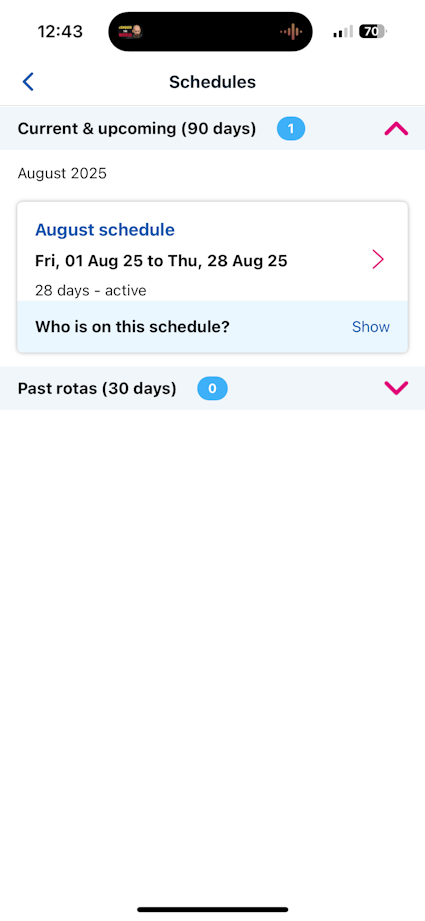
Task: Tap the home indicator bar
Action: point(212,910)
